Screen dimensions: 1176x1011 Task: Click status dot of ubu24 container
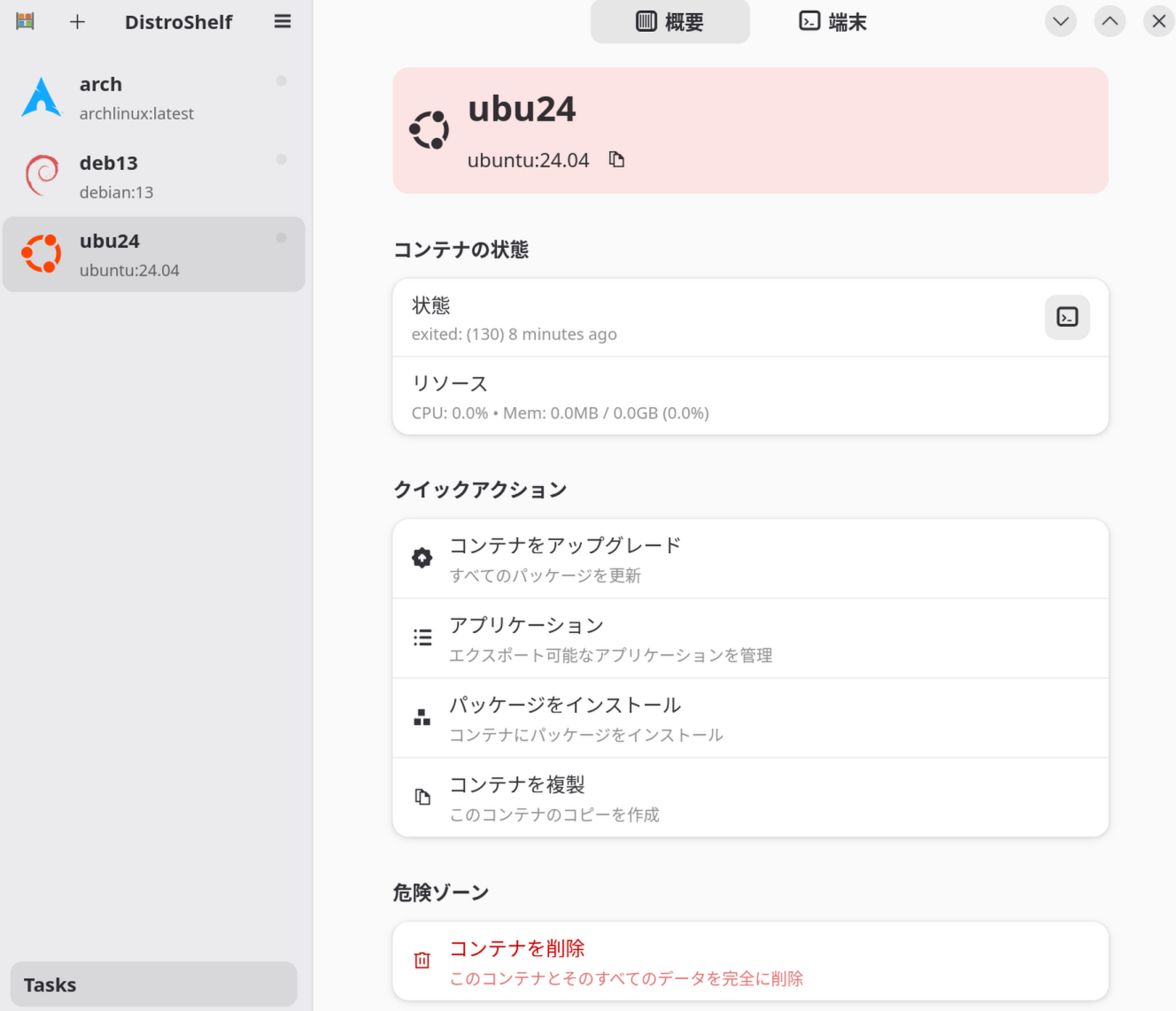tap(281, 238)
